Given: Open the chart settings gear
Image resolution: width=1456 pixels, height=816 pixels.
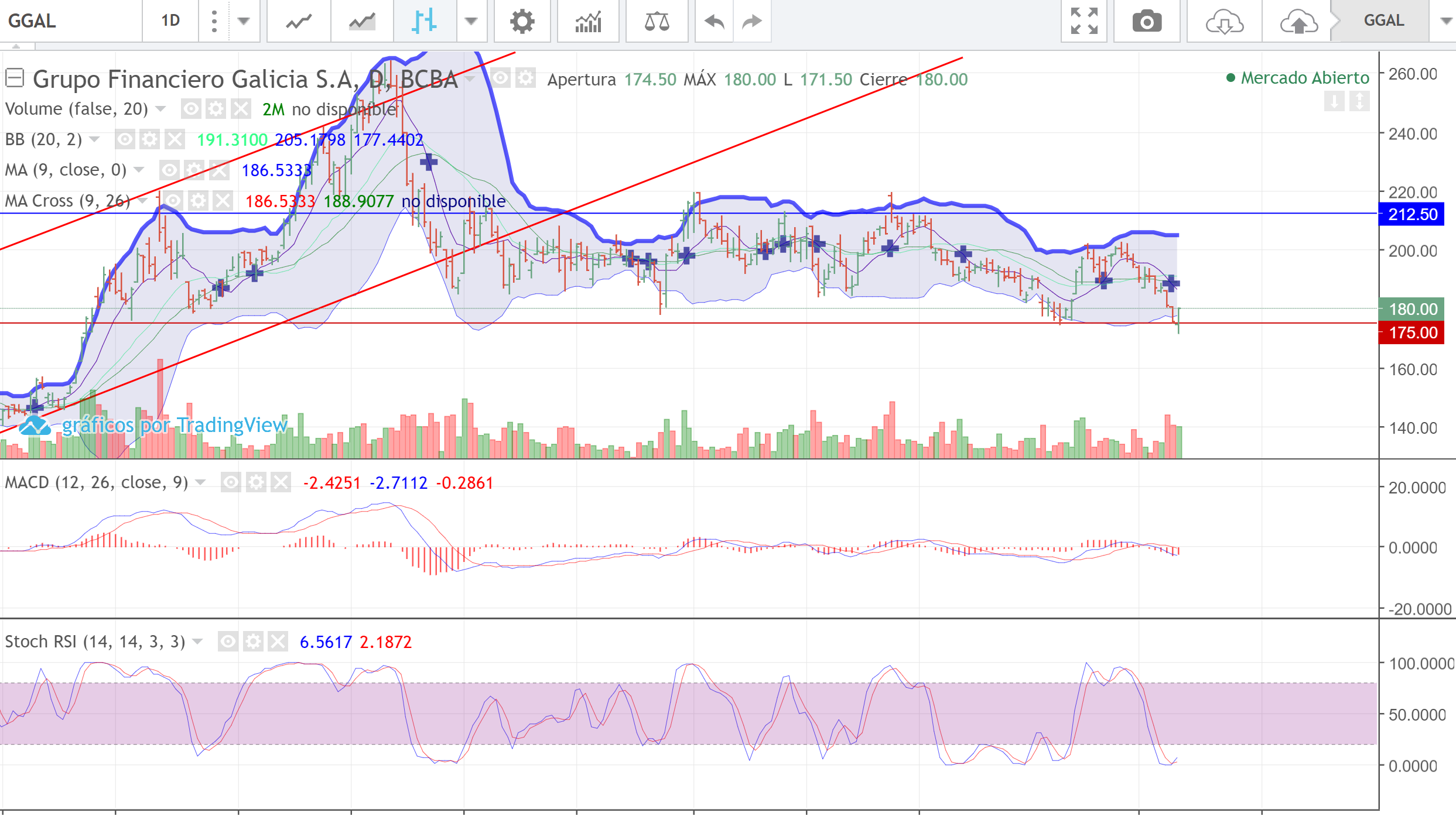Looking at the screenshot, I should (x=522, y=22).
